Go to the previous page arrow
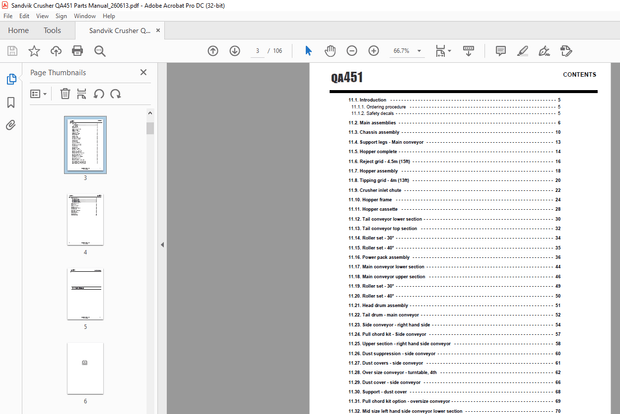 (213, 51)
